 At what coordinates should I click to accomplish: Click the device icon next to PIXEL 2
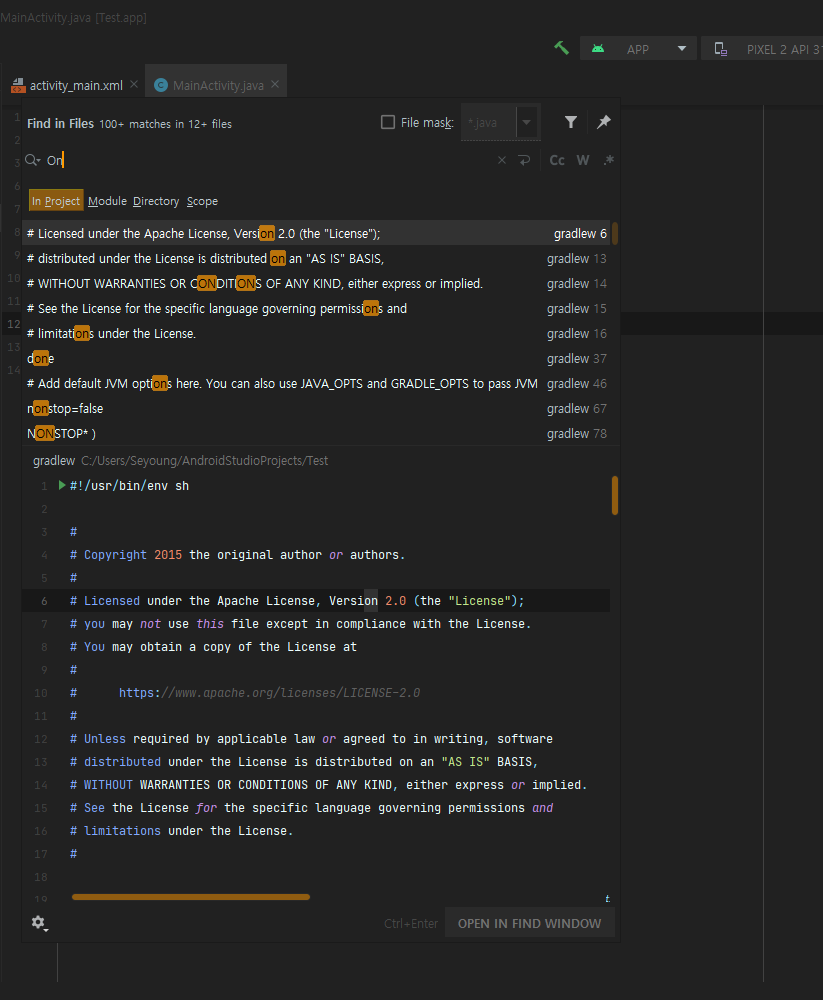(x=721, y=49)
